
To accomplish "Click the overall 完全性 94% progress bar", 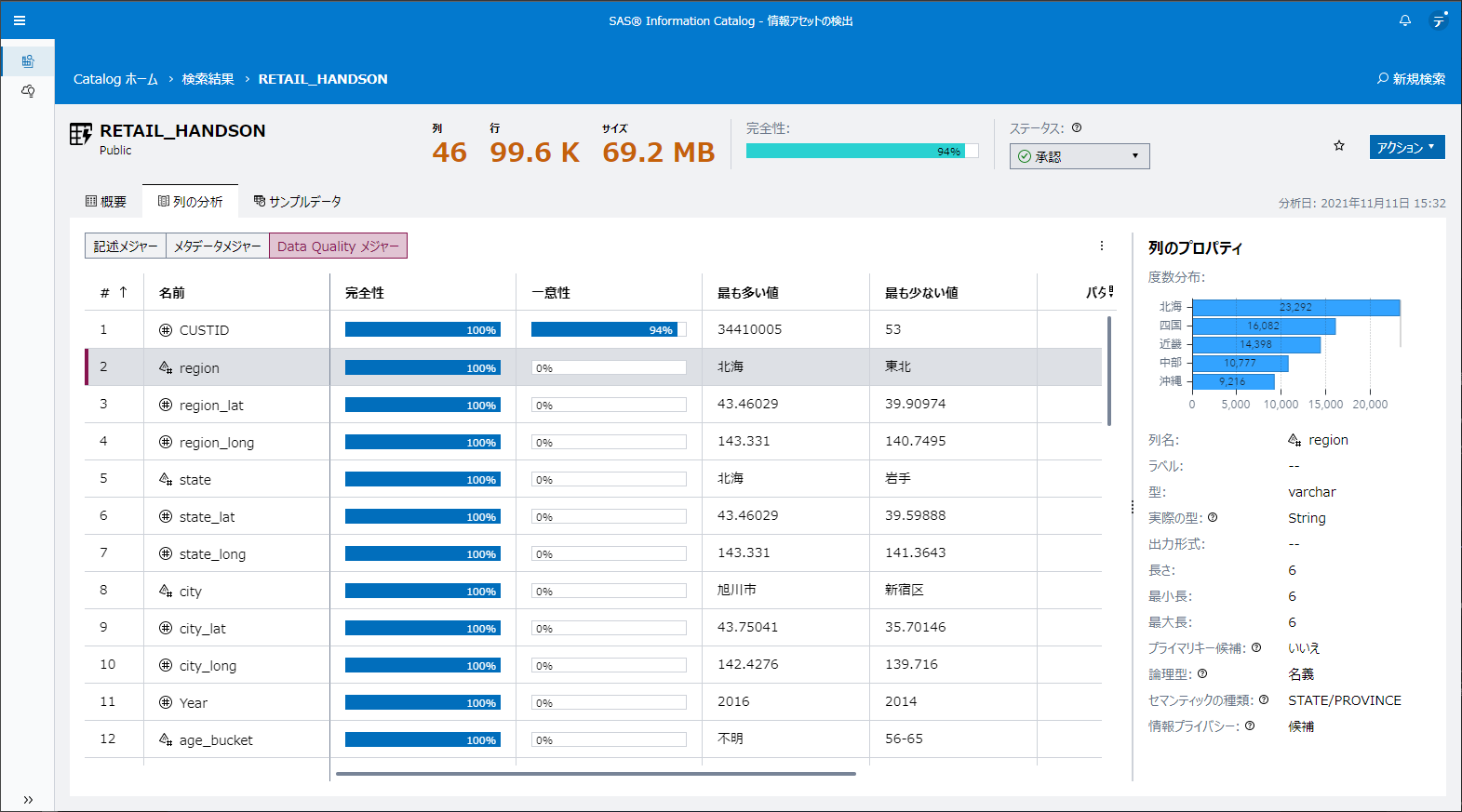I will tap(863, 151).
